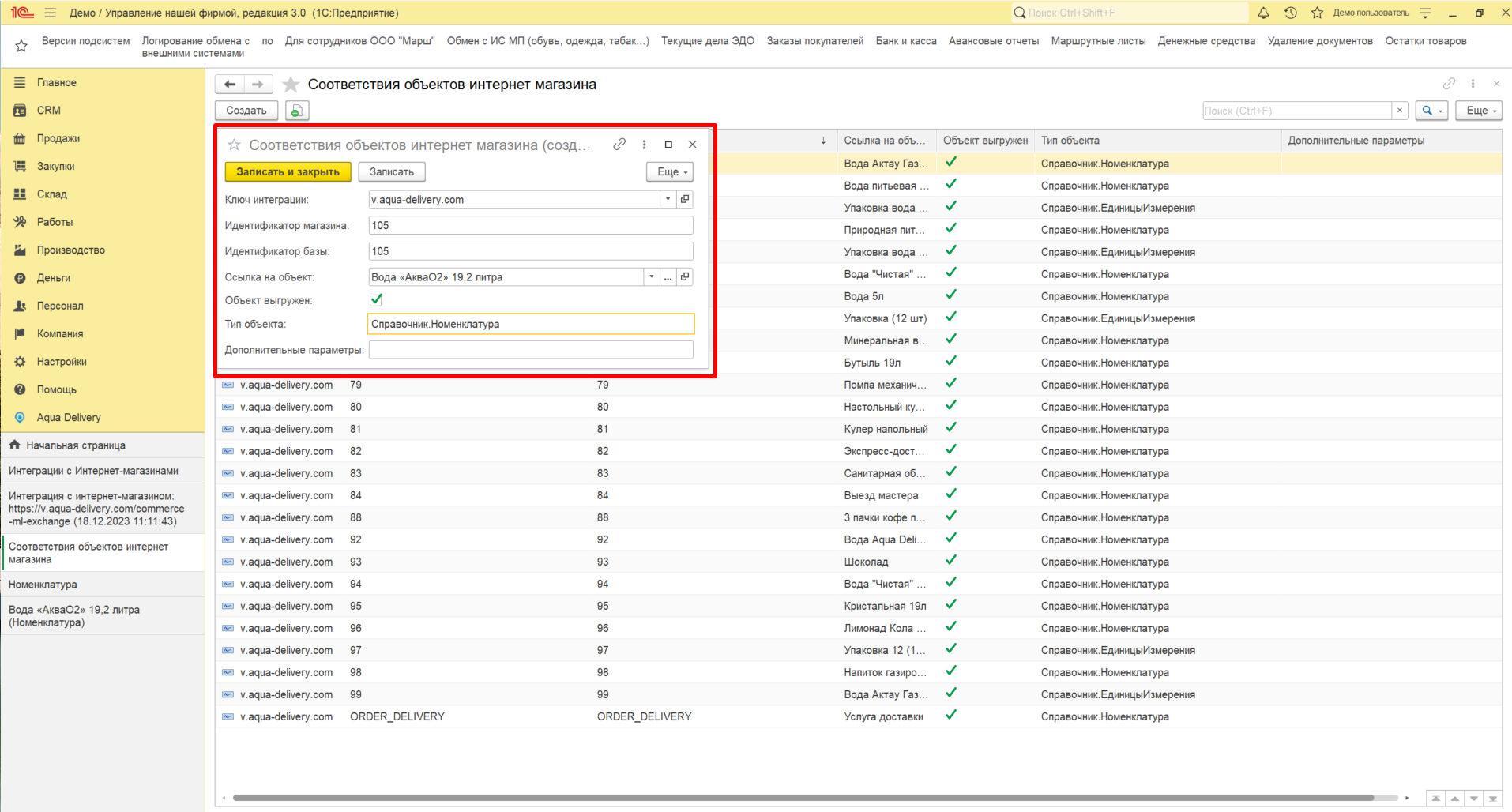Viewport: 1512px width, 812px height.
Task: Open Еще menu in the dialog
Action: [670, 171]
